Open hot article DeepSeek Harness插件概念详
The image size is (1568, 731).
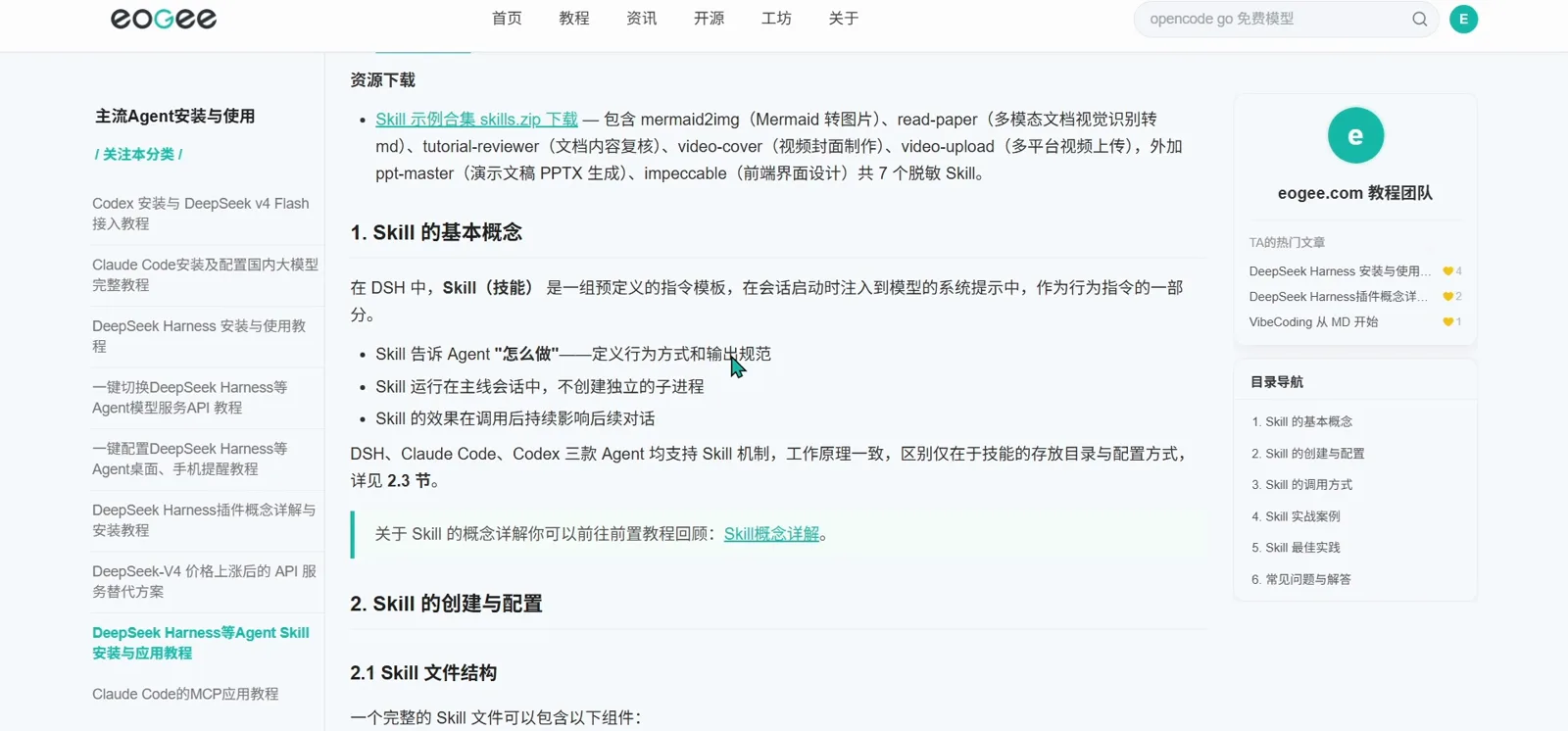tap(1340, 297)
